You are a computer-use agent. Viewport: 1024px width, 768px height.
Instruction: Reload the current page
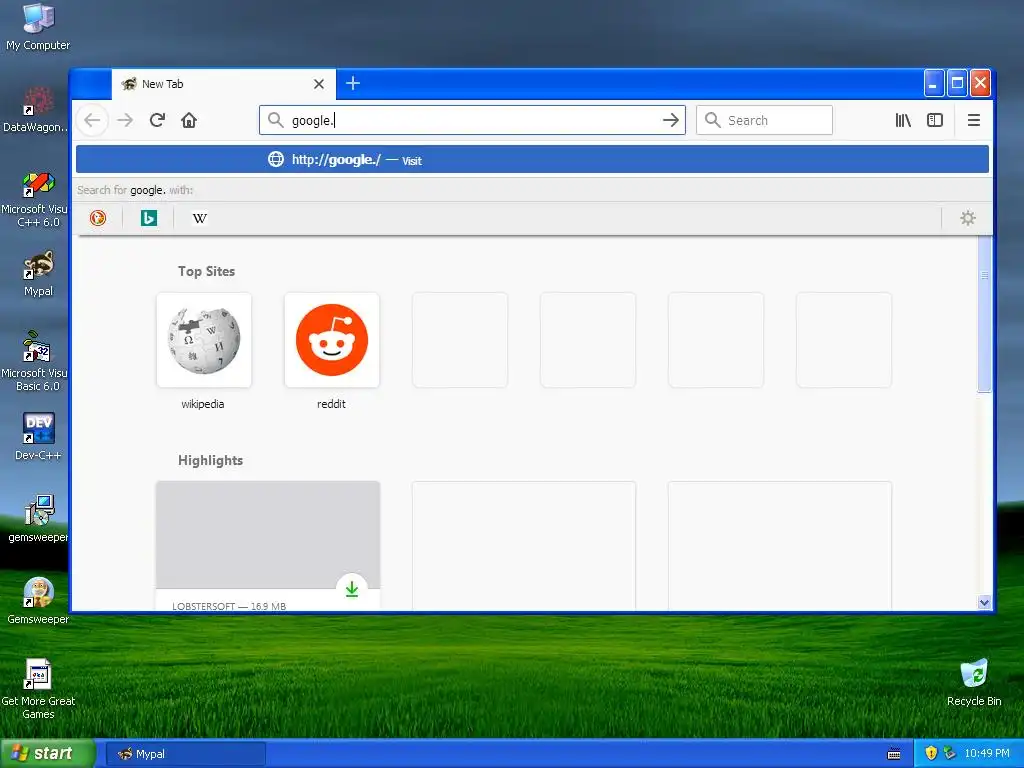tap(157, 120)
